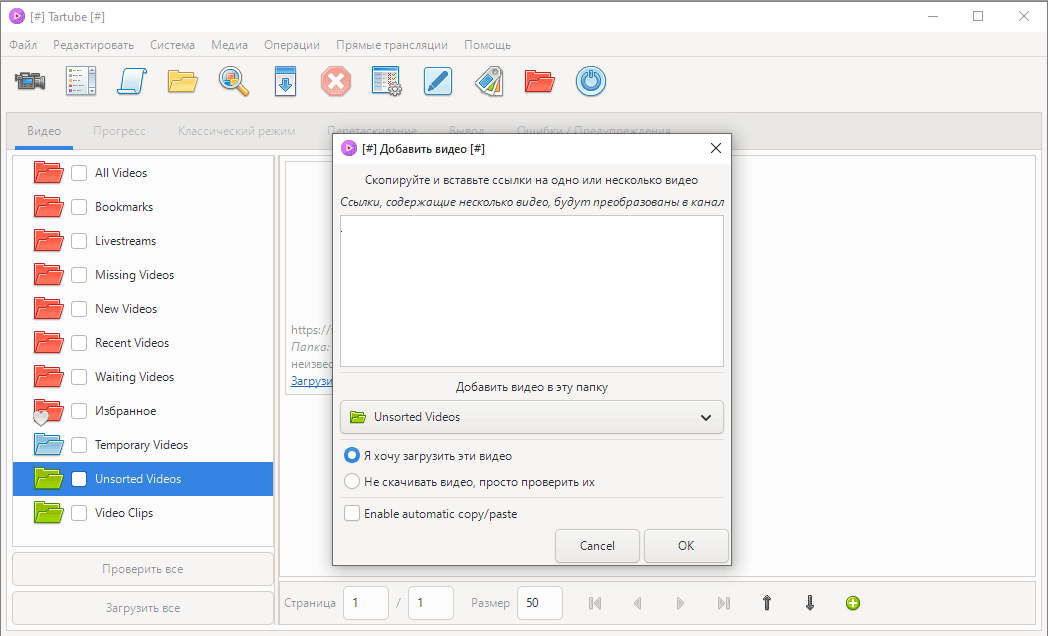Click the add playlist scroll icon
The height and width of the screenshot is (636, 1048).
[132, 82]
